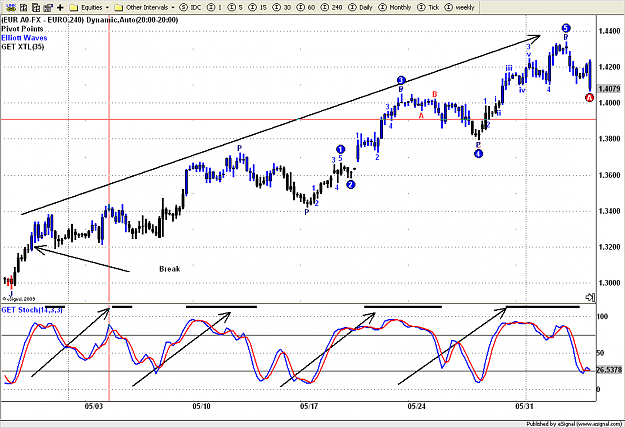Click the current price marker 1.4079
The height and width of the screenshot is (428, 625).
pos(609,88)
